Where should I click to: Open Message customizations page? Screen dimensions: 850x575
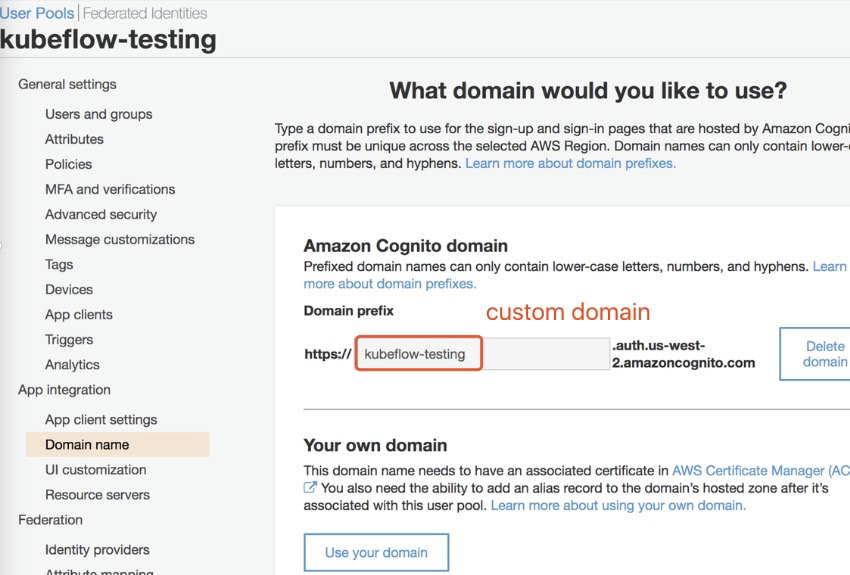(120, 240)
